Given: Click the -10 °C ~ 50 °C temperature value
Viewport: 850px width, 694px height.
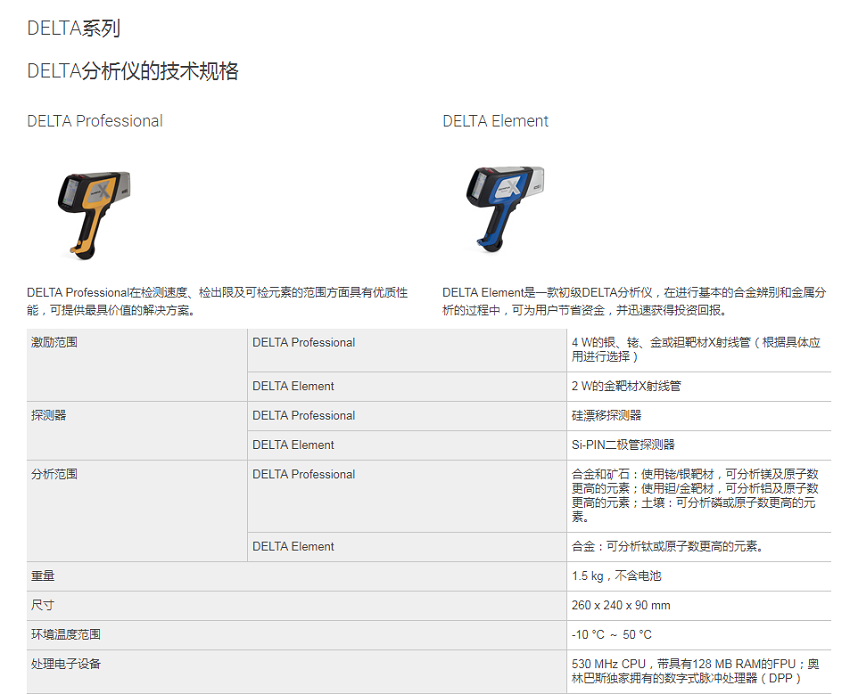Looking at the screenshot, I should pos(611,634).
